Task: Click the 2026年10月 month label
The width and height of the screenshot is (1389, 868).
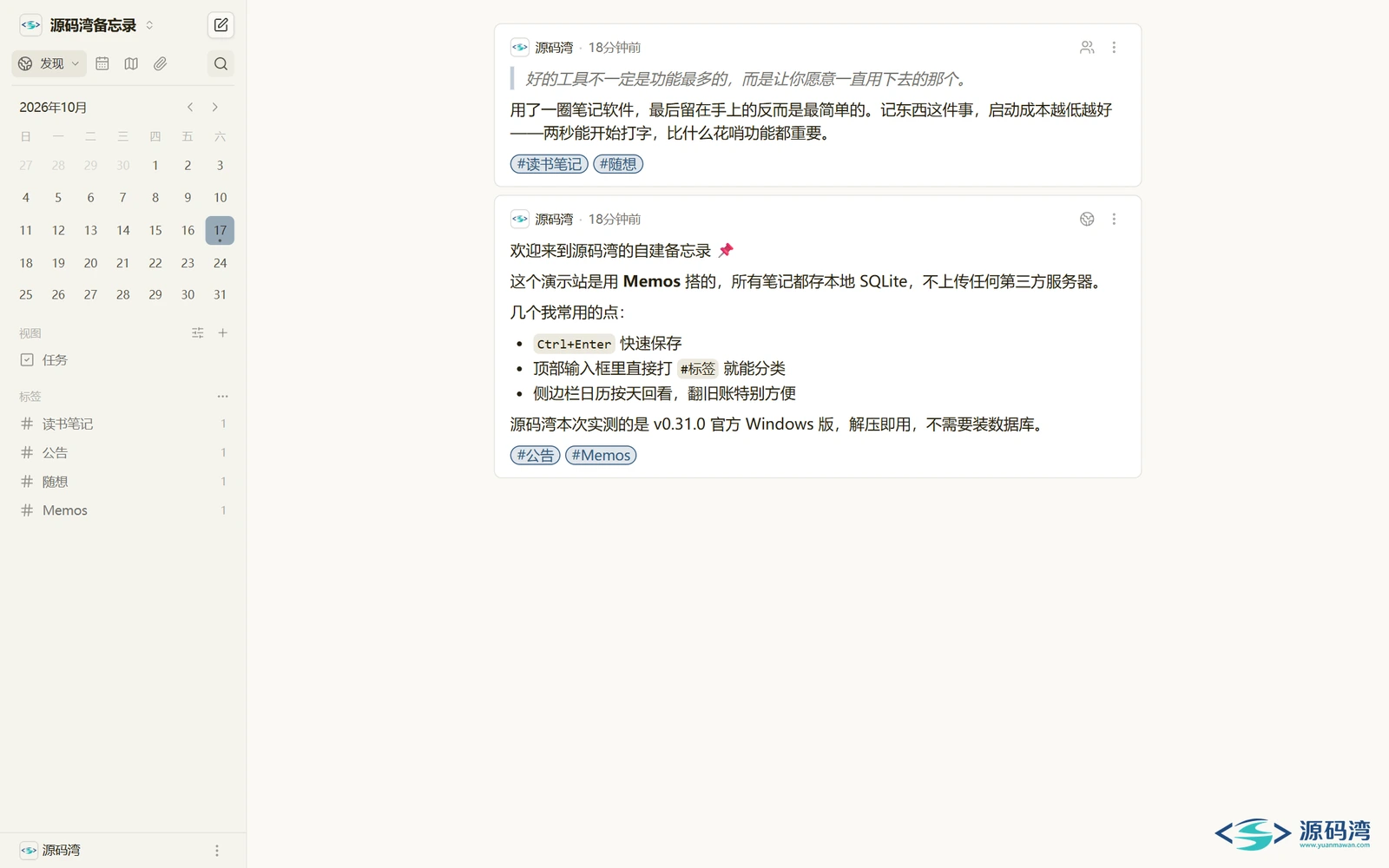Action: coord(53,107)
